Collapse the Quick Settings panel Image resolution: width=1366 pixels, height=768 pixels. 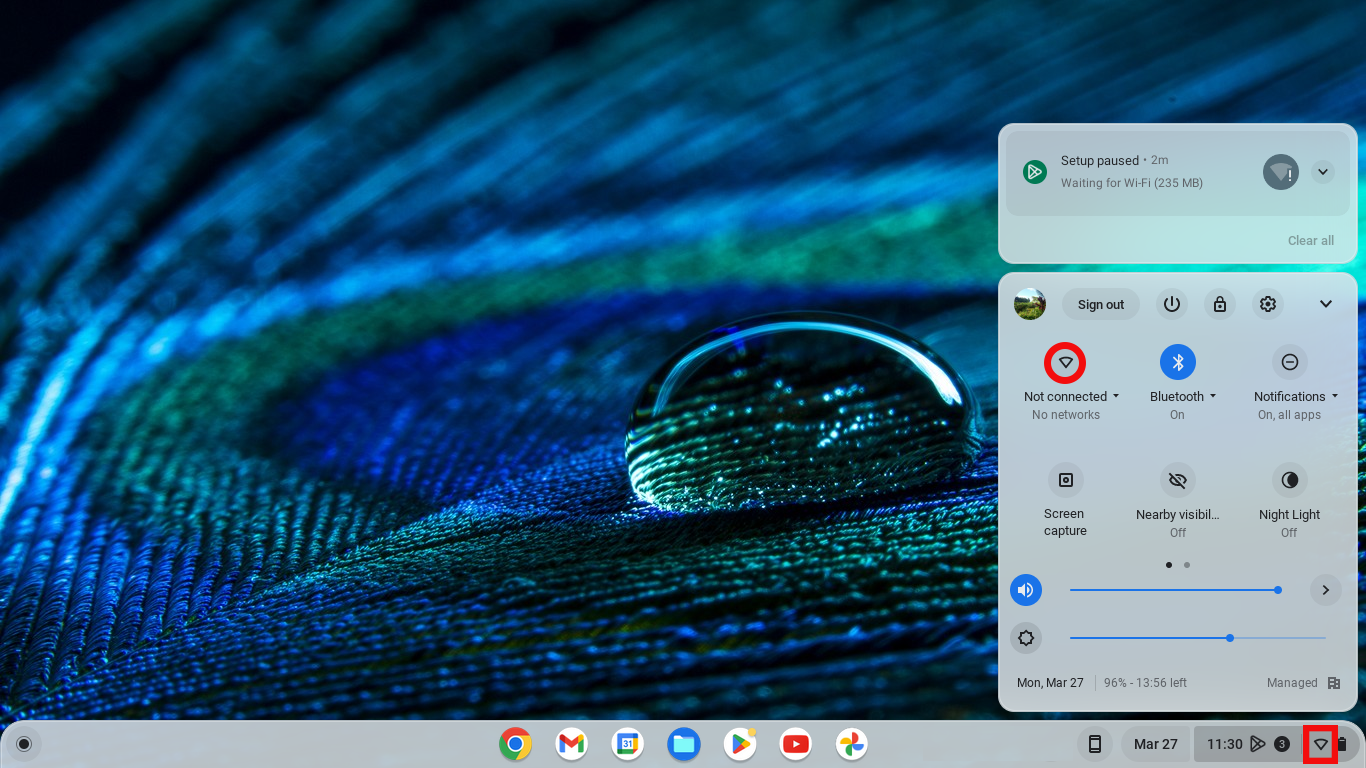(1326, 304)
